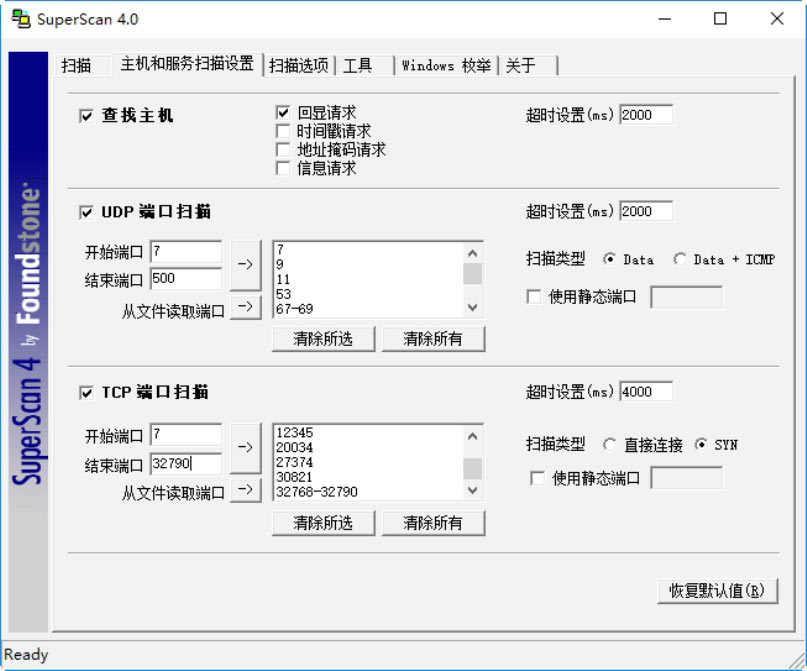807x671 pixels.
Task: Select the UDP Data scan type radio
Action: click(609, 259)
